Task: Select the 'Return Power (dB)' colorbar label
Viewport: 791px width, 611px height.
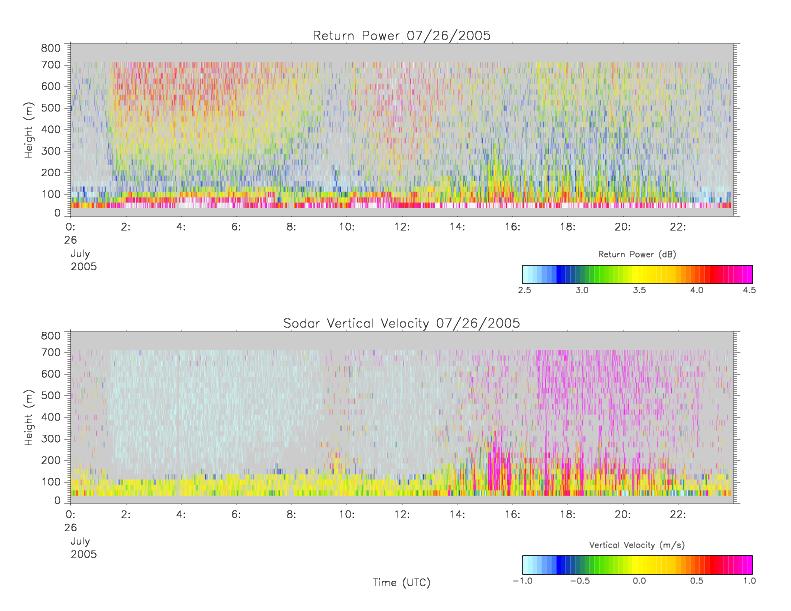Action: point(637,254)
